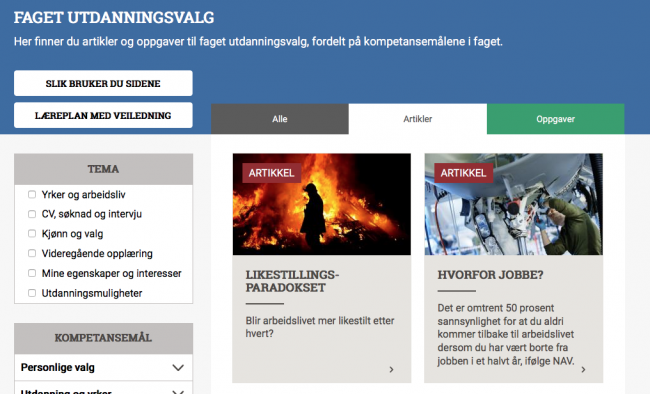The height and width of the screenshot is (394, 650).
Task: Click arrow icon on Hvorfor jobbe? card
Action: click(583, 370)
